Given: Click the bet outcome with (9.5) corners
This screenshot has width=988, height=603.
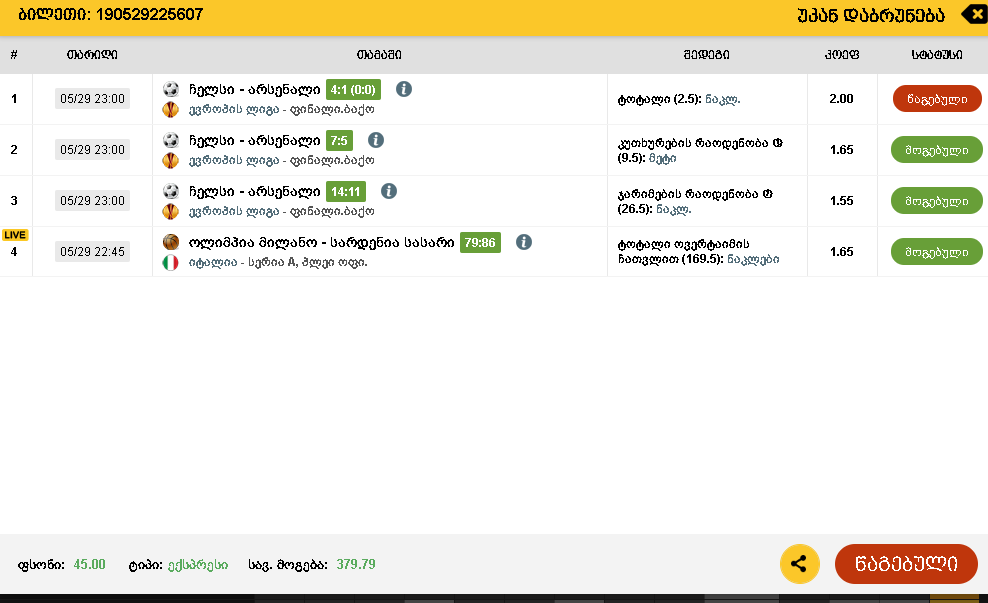Looking at the screenshot, I should [700, 151].
